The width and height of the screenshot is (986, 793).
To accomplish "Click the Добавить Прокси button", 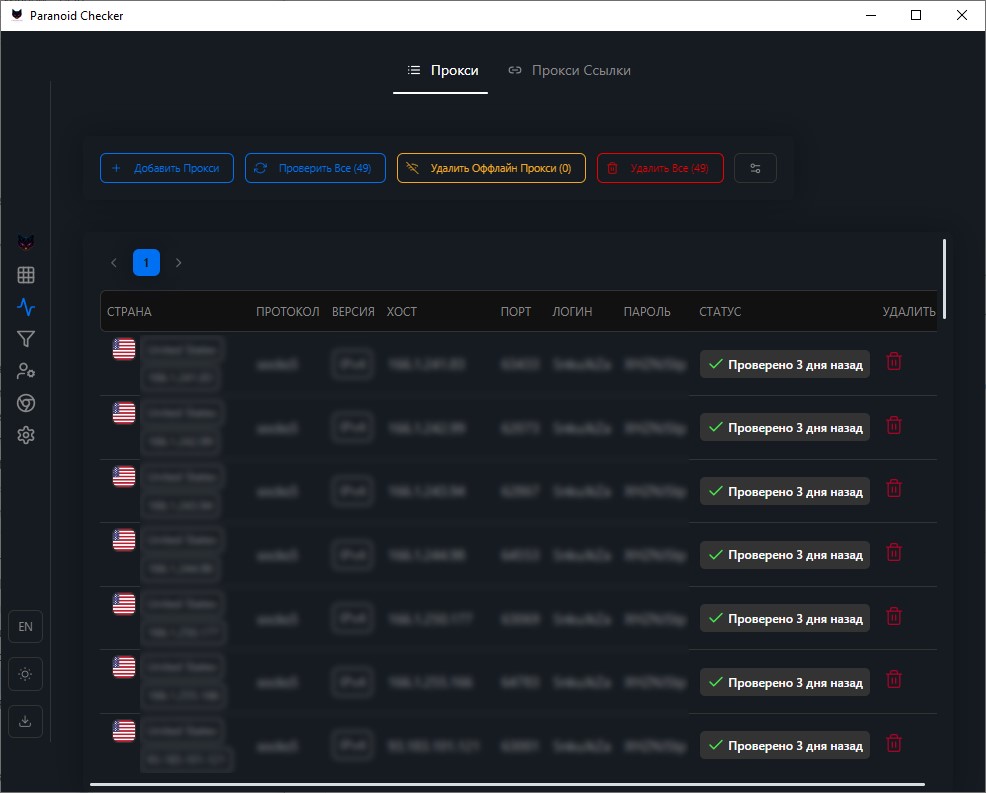I will click(x=166, y=168).
